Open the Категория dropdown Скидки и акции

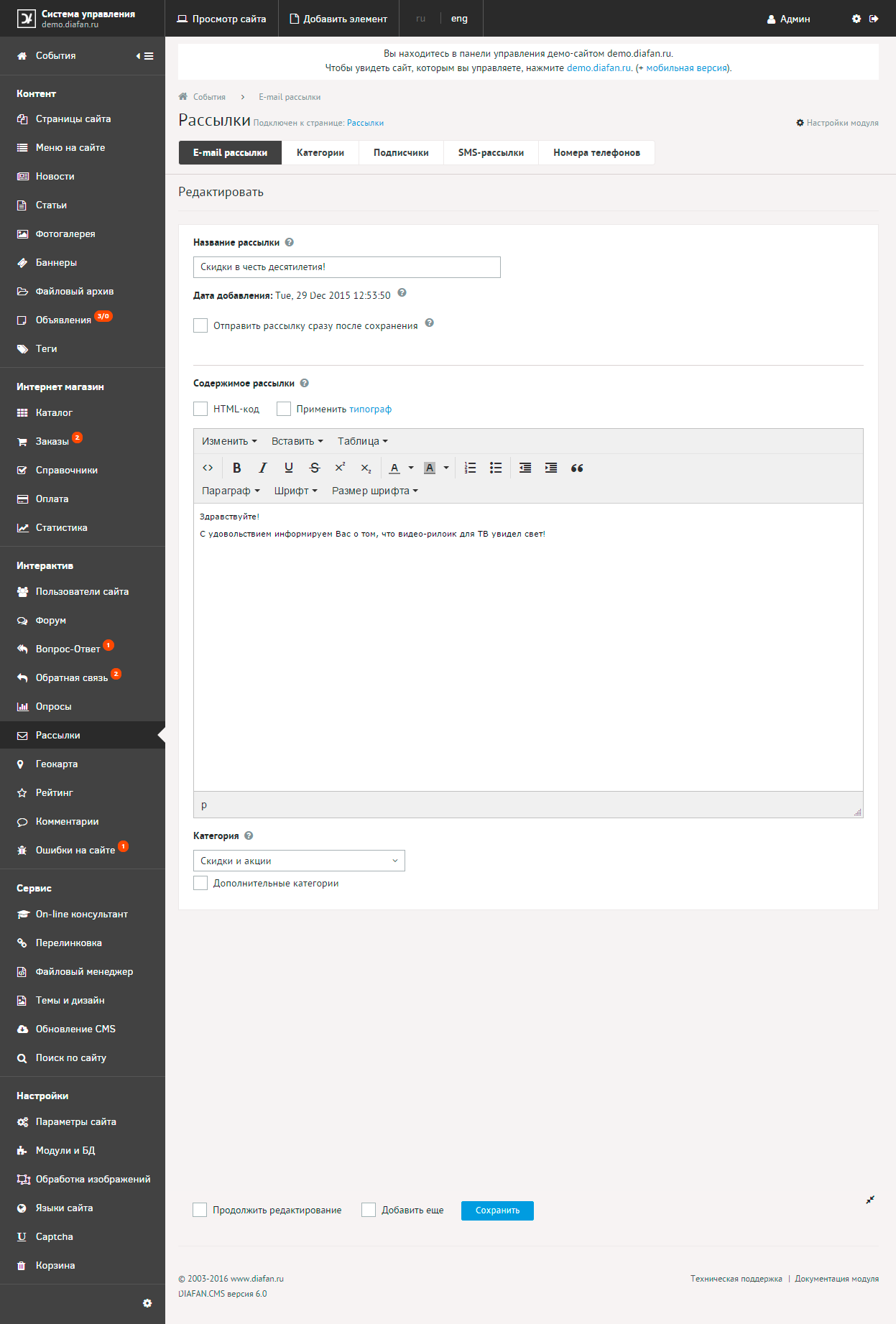coord(299,861)
